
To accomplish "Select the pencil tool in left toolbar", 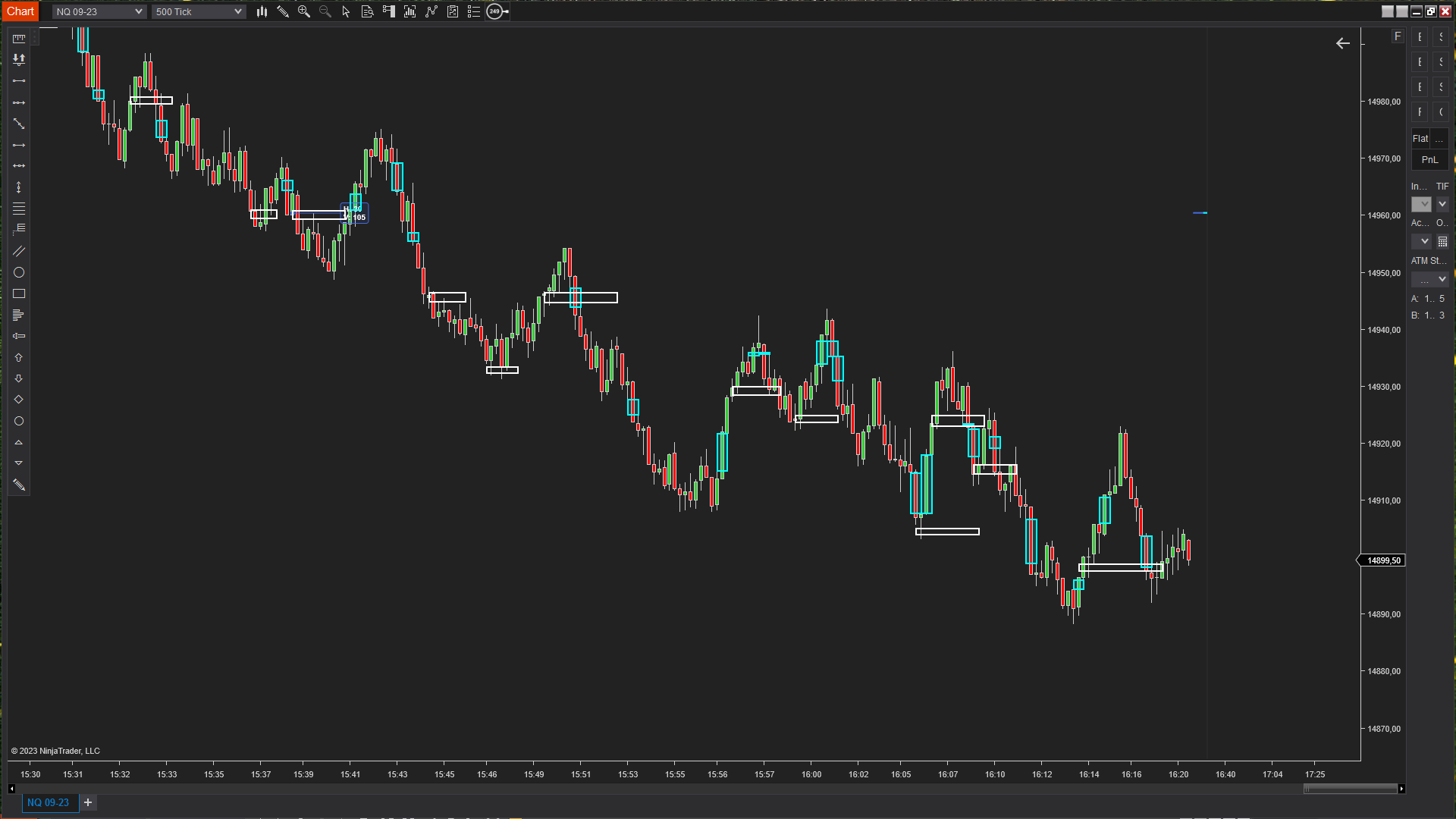I will 19,485.
